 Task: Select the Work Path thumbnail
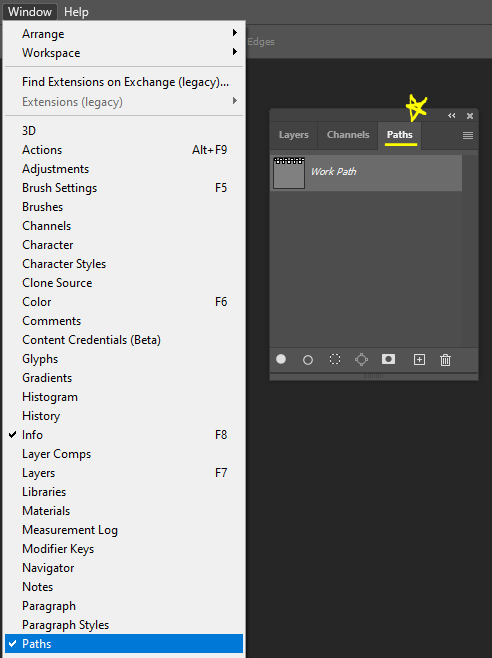tap(289, 173)
